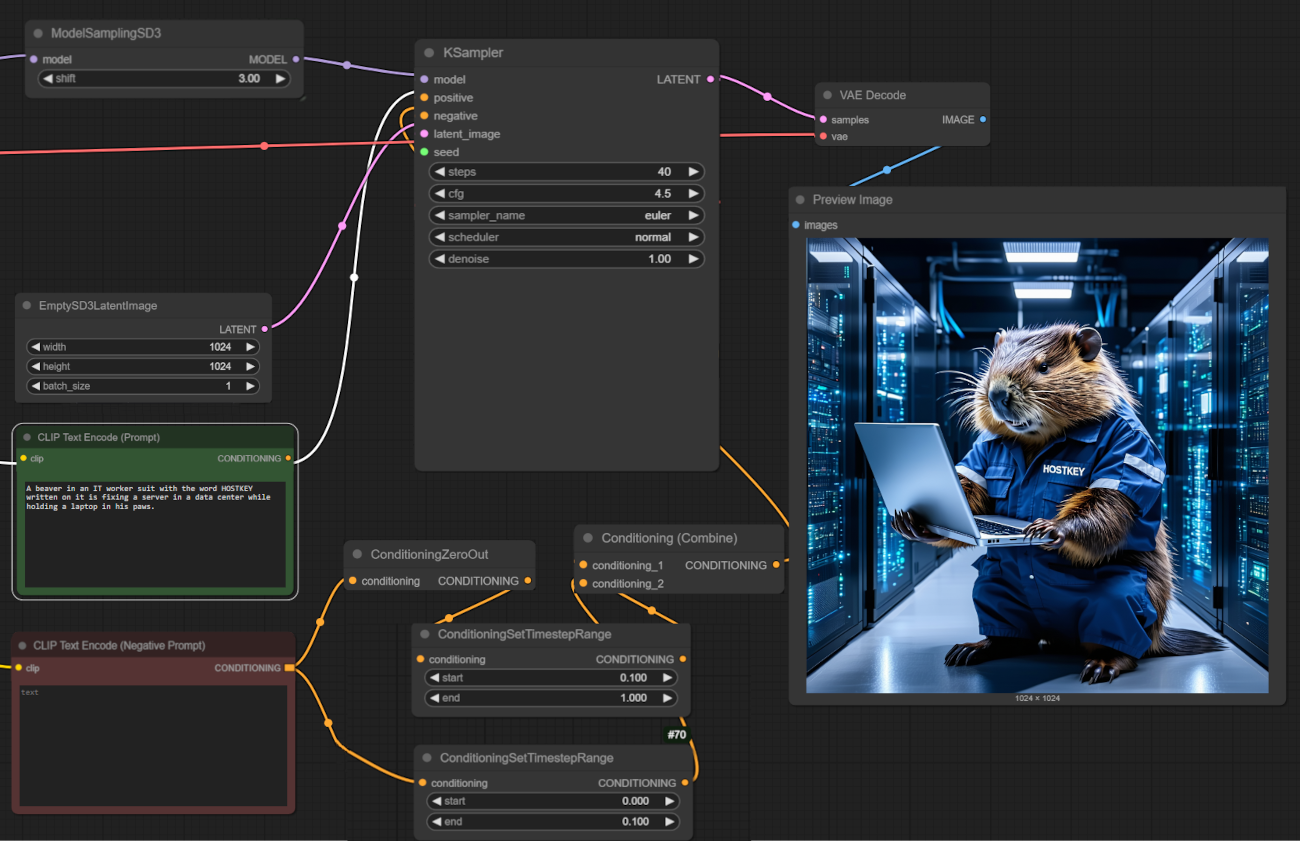Viewport: 1300px width, 841px height.
Task: Collapse the ModelSamplingSD3 node
Action: coord(37,34)
